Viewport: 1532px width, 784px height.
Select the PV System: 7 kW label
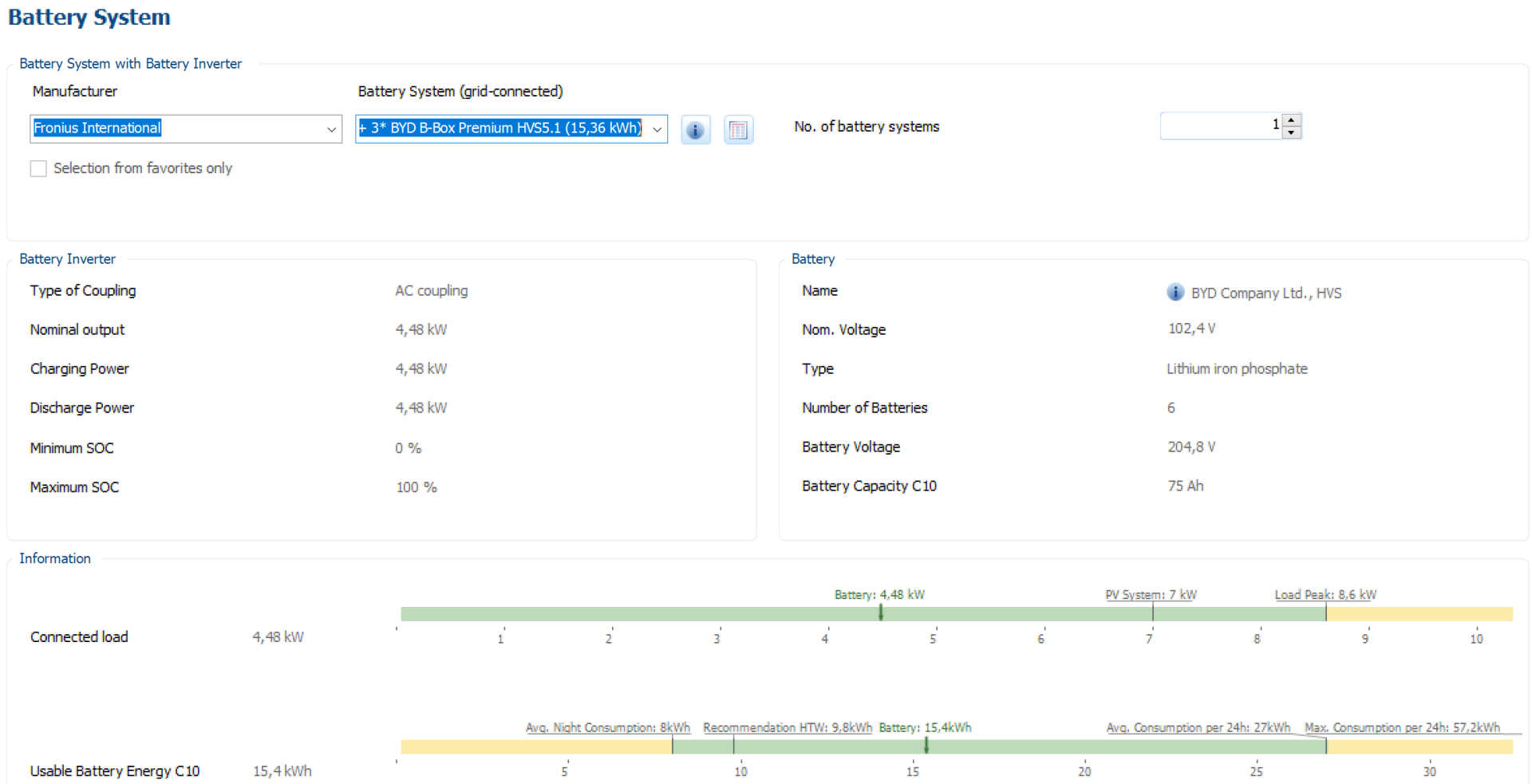pyautogui.click(x=1150, y=595)
